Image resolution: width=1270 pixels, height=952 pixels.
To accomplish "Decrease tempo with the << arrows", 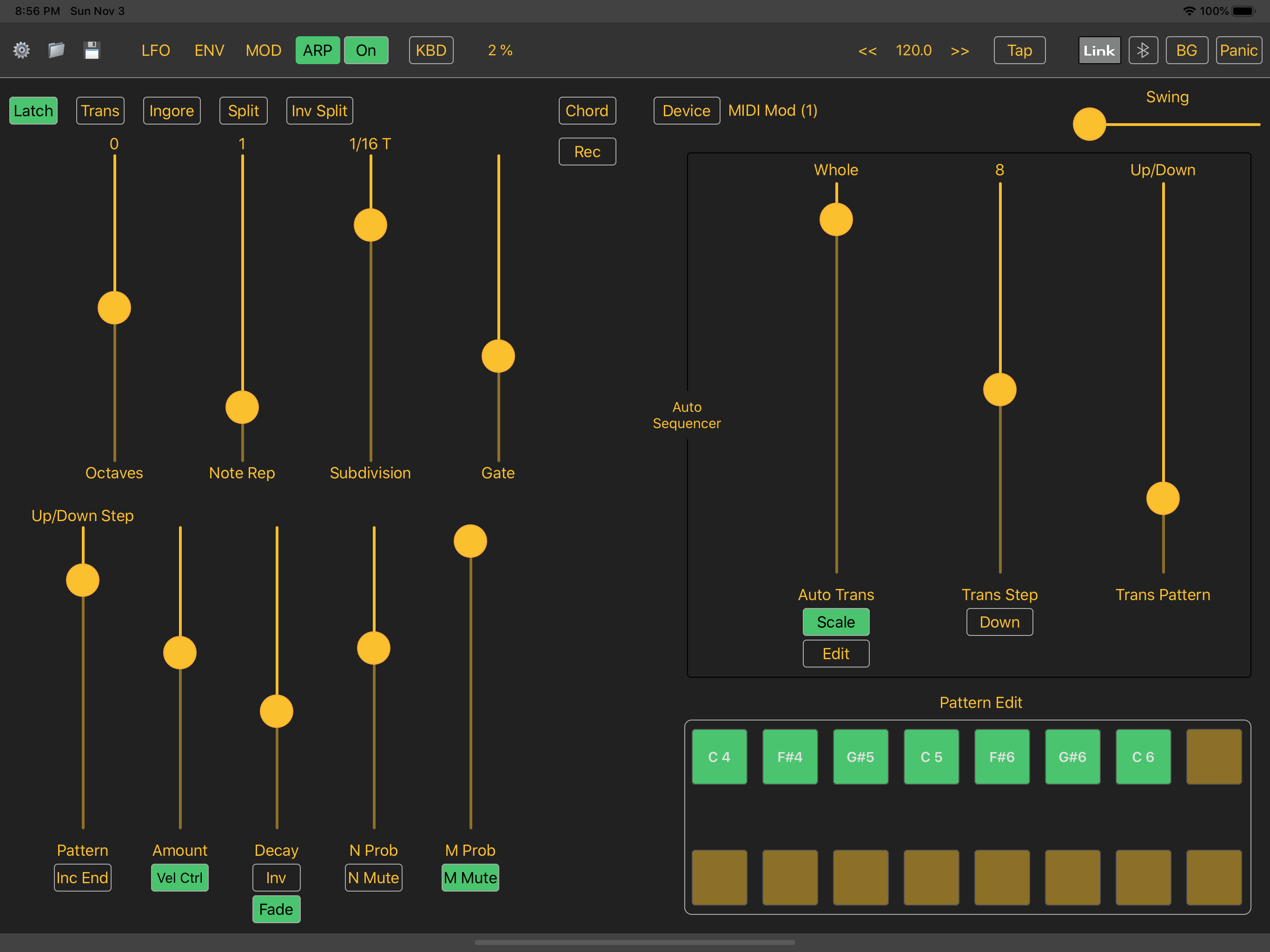I will [867, 51].
